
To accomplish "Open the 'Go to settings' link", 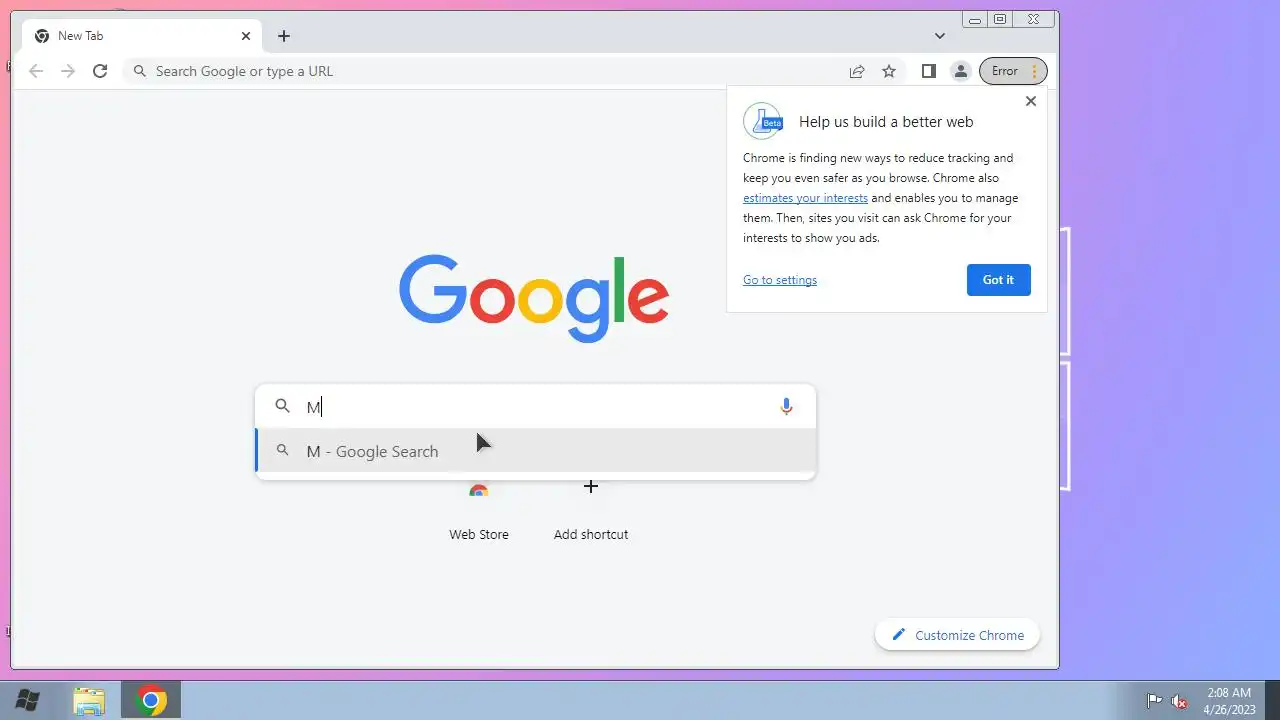I will pos(780,280).
